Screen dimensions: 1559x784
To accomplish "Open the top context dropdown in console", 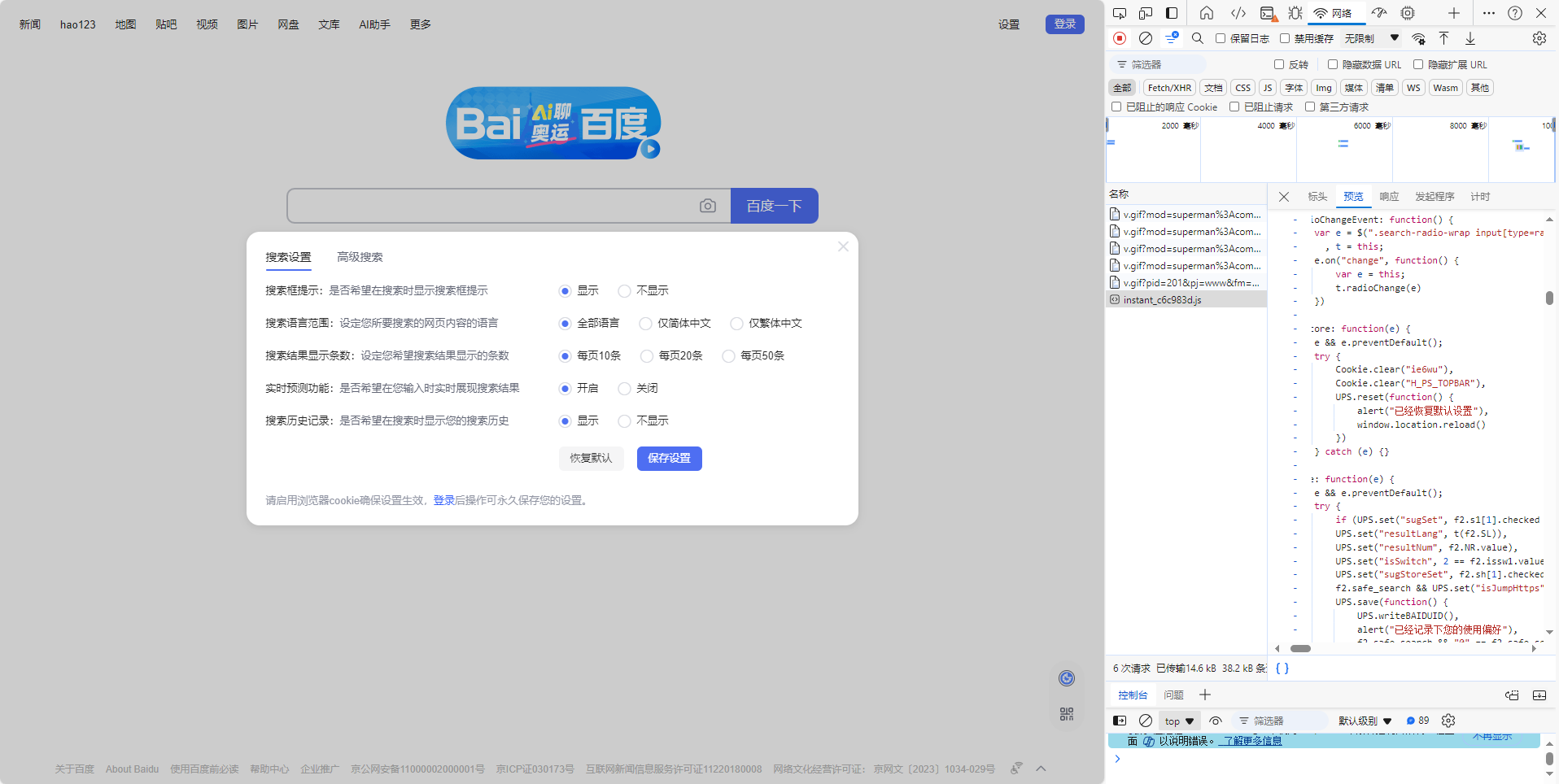I will (x=1179, y=721).
